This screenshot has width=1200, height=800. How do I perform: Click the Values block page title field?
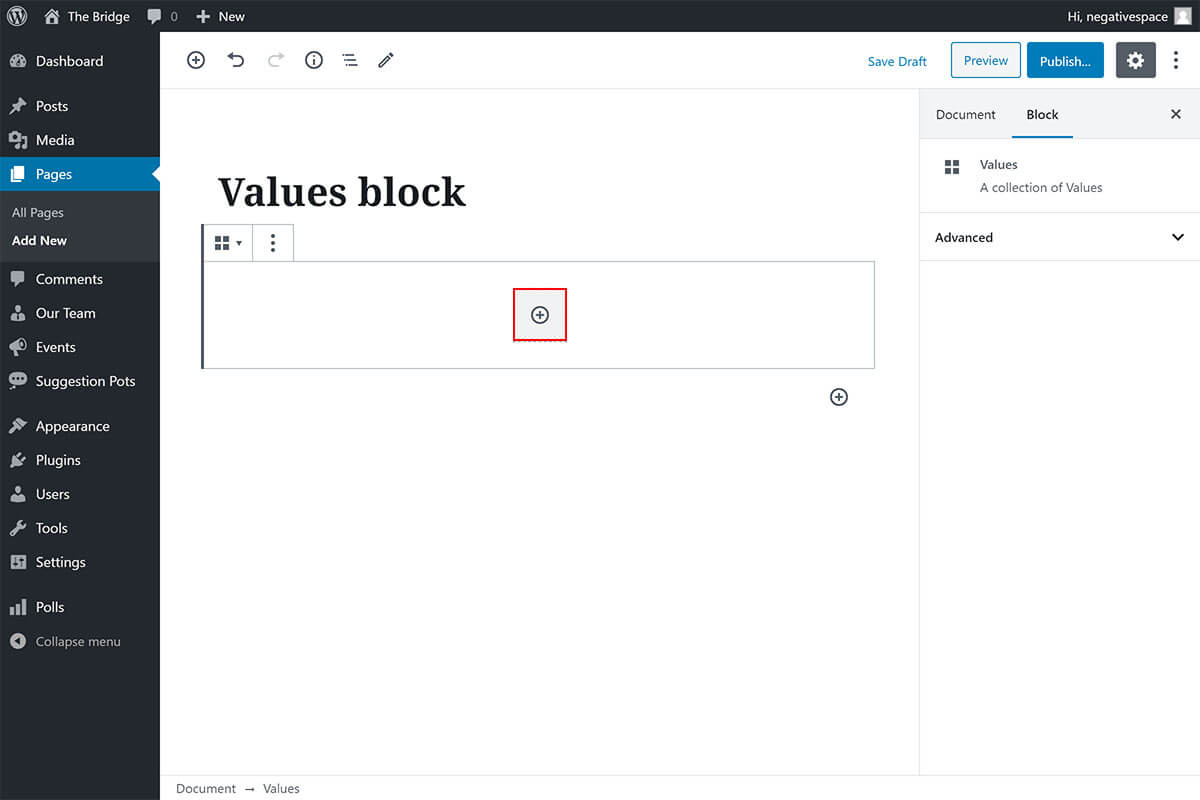(342, 192)
